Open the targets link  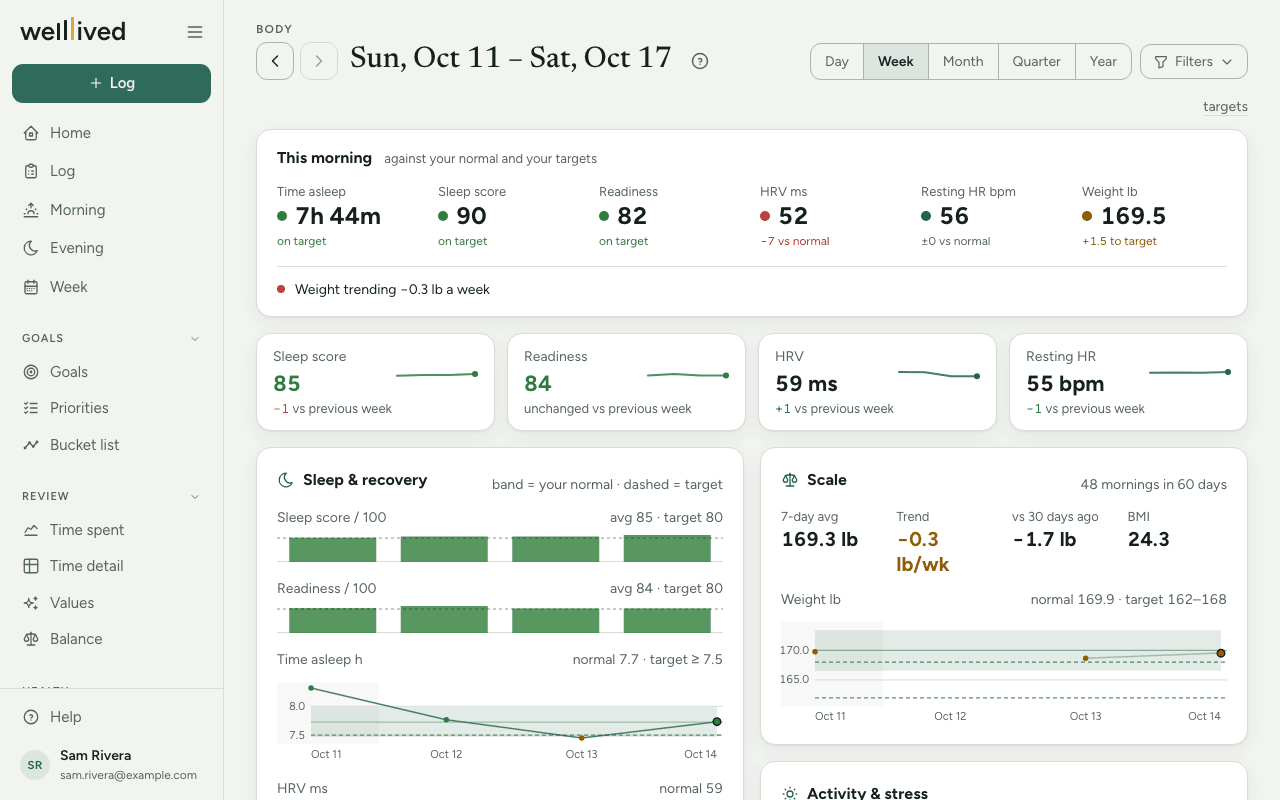coord(1225,107)
